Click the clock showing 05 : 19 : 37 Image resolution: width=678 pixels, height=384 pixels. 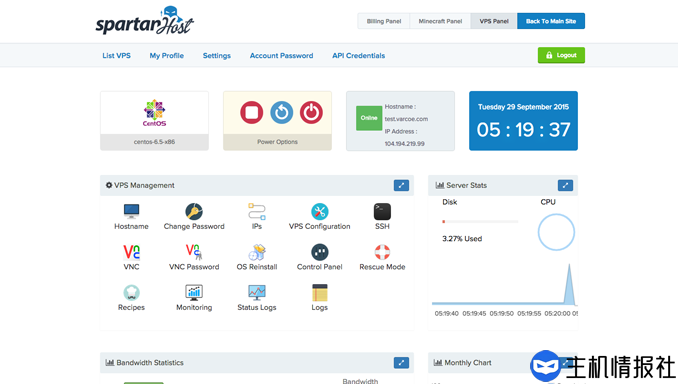[x=523, y=130]
